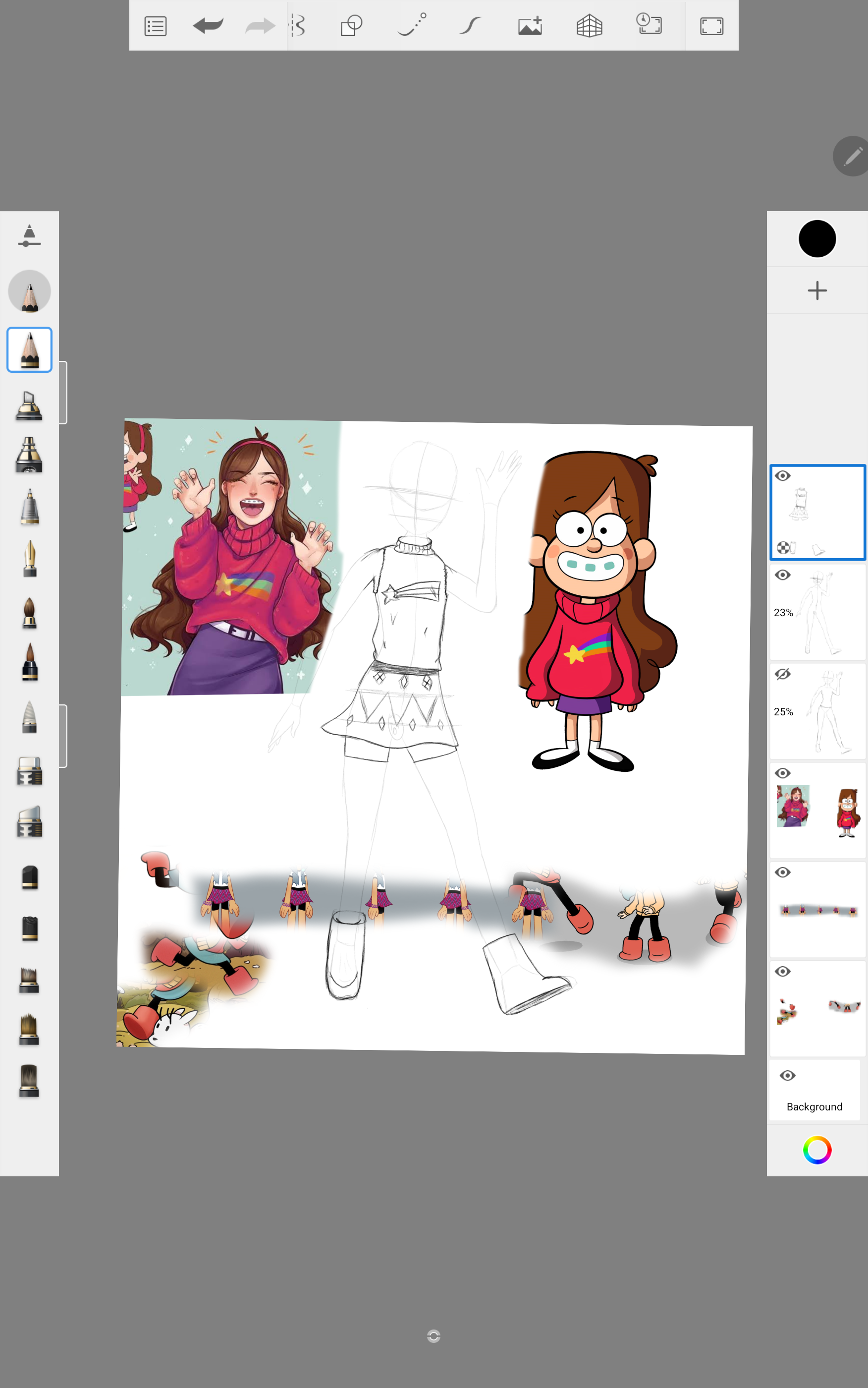
Task: Undo the last stroke
Action: tap(208, 26)
